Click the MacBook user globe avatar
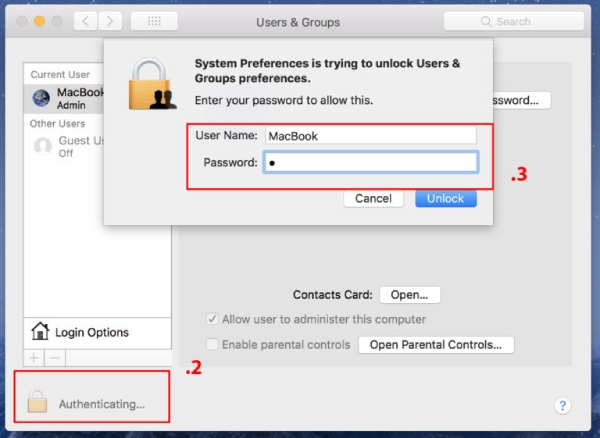Viewport: 600px width, 438px height. (x=41, y=98)
